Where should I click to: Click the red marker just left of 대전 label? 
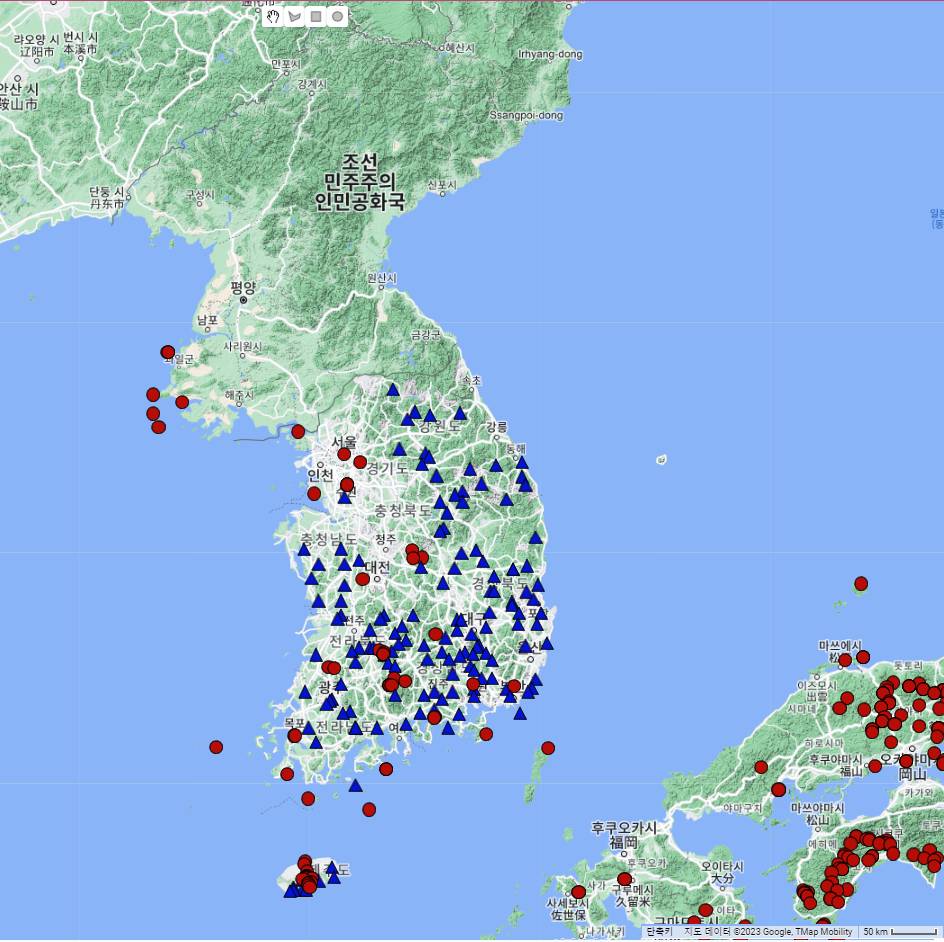tap(362, 578)
